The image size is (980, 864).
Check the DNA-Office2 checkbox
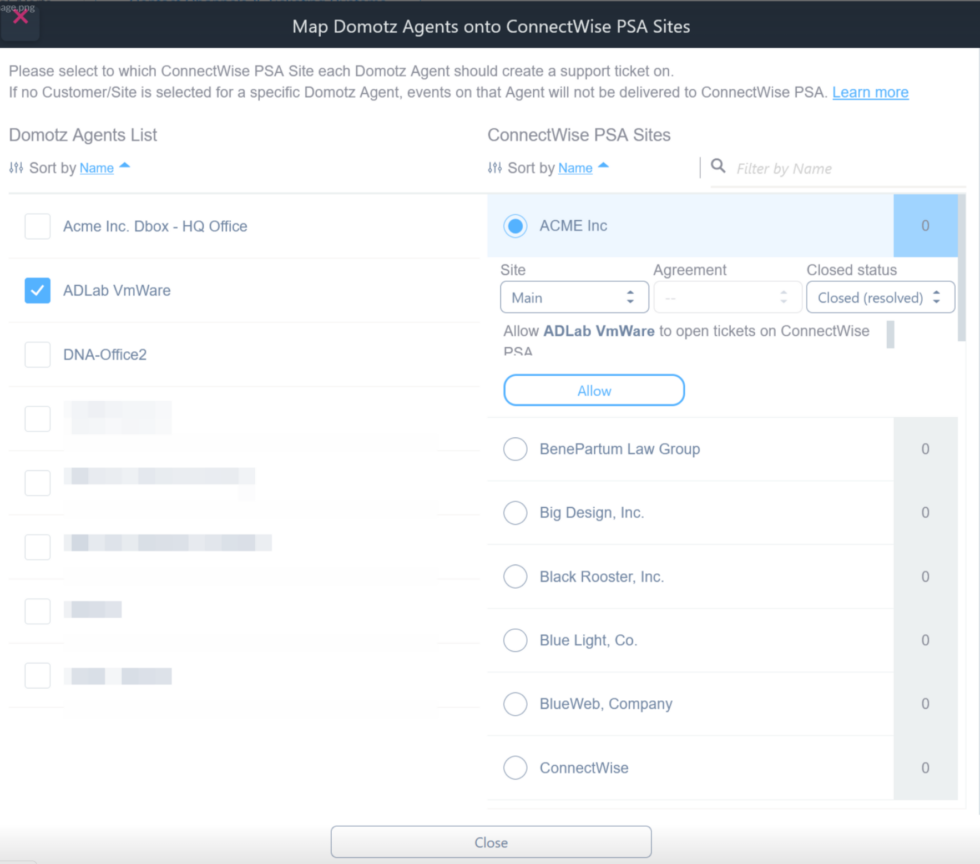coord(37,354)
